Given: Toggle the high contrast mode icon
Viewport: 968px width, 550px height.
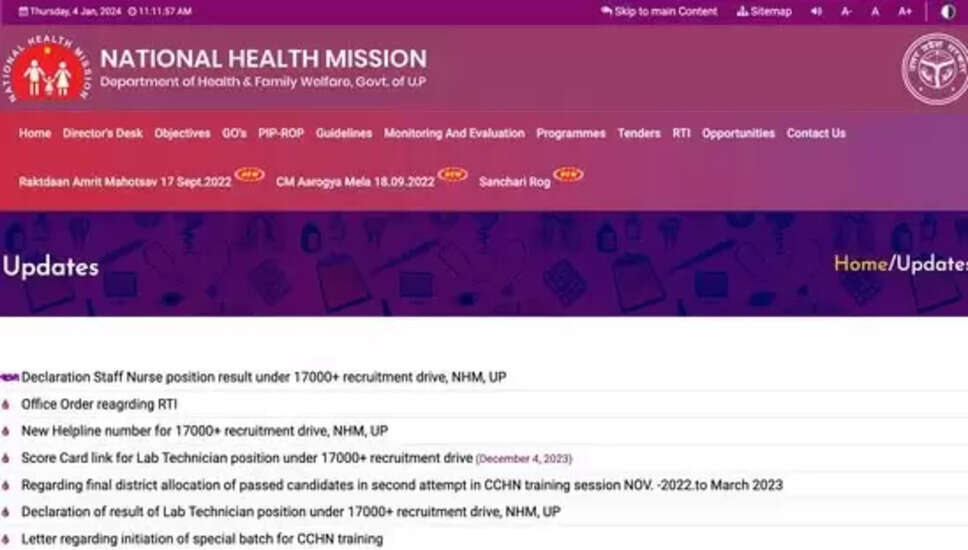Looking at the screenshot, I should click(x=948, y=12).
